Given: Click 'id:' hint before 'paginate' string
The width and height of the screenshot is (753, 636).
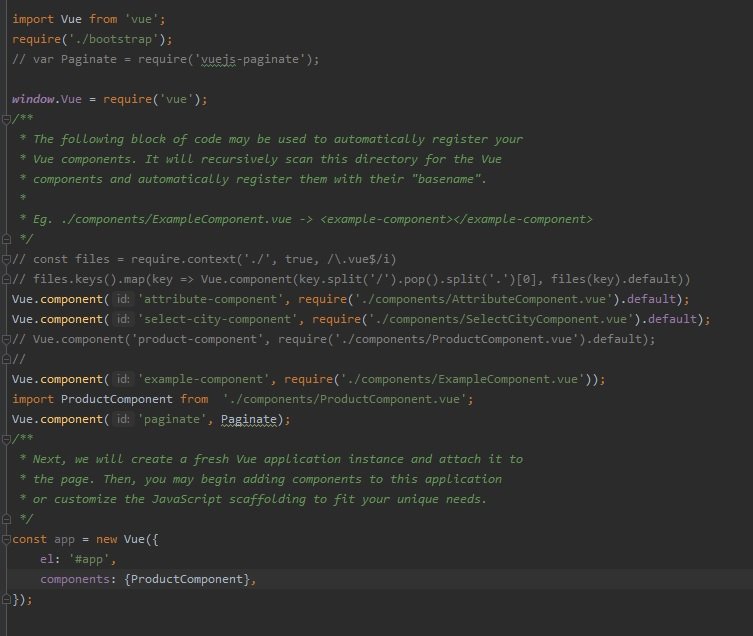Looking at the screenshot, I should [x=123, y=419].
